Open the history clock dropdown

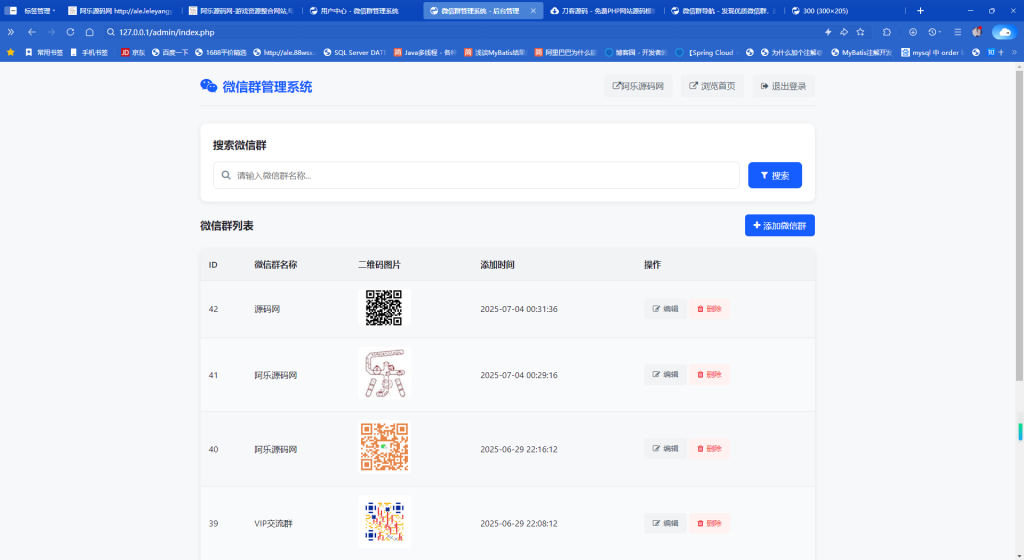click(x=935, y=32)
